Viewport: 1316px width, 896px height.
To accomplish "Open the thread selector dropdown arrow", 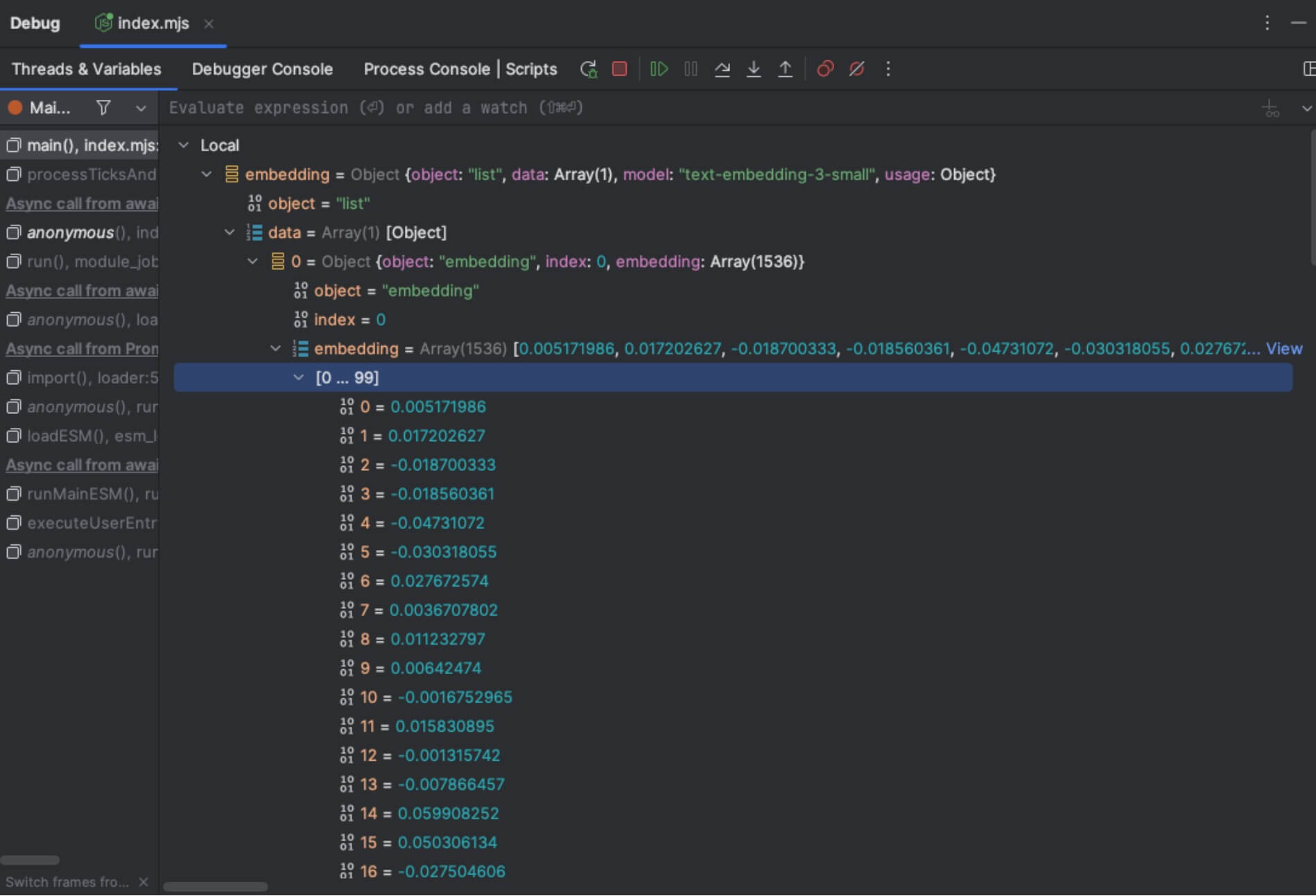I will 141,108.
